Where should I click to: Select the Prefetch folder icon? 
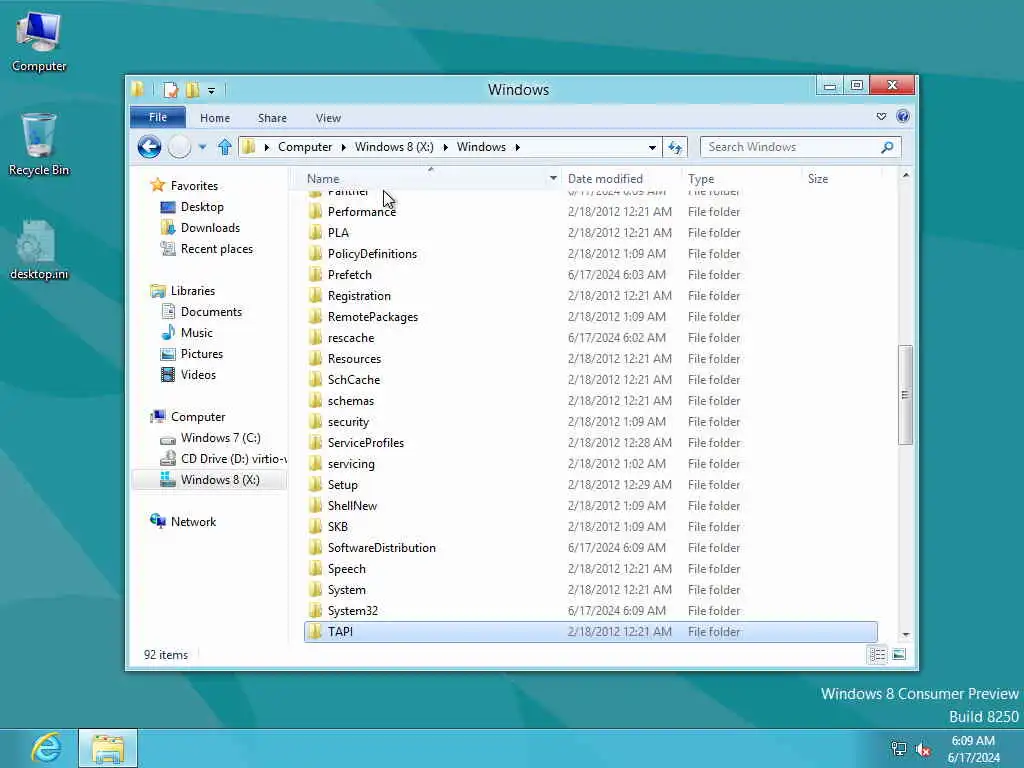point(315,274)
